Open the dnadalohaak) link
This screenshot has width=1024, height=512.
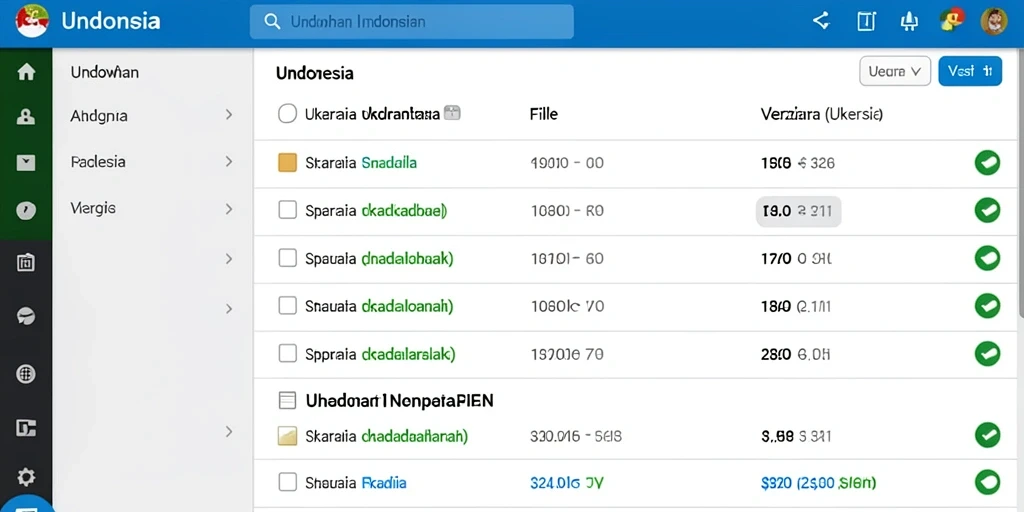[407, 258]
